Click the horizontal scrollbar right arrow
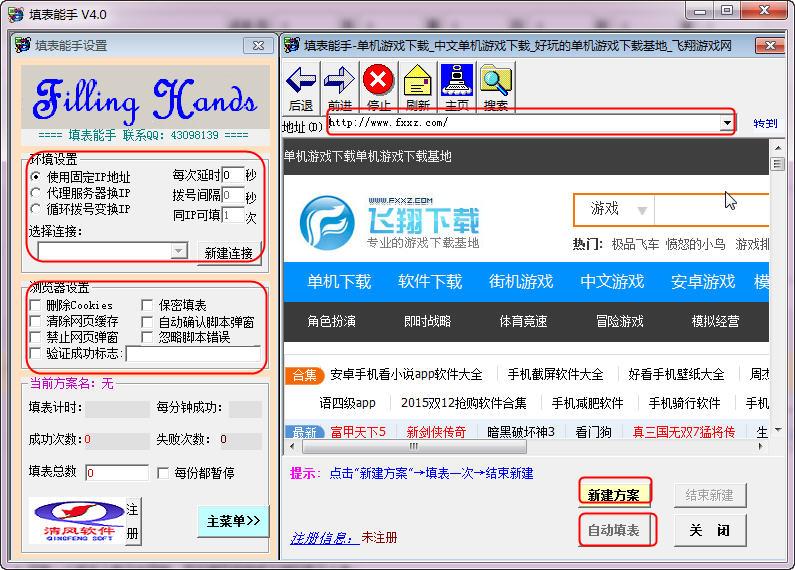The width and height of the screenshot is (795, 570). (761, 447)
